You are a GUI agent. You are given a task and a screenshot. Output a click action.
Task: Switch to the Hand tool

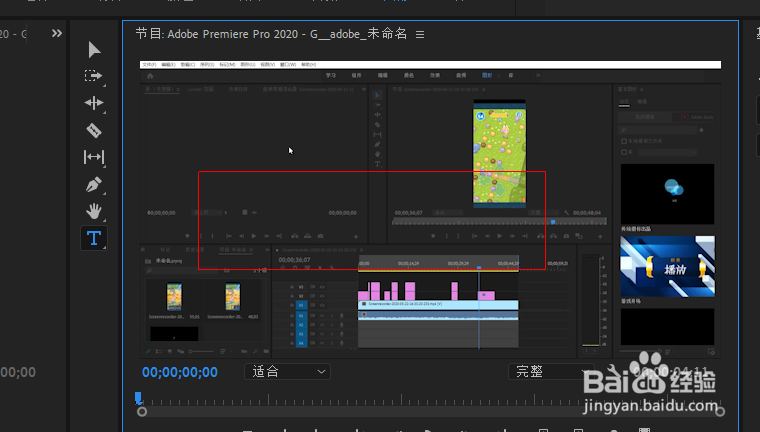[x=94, y=211]
